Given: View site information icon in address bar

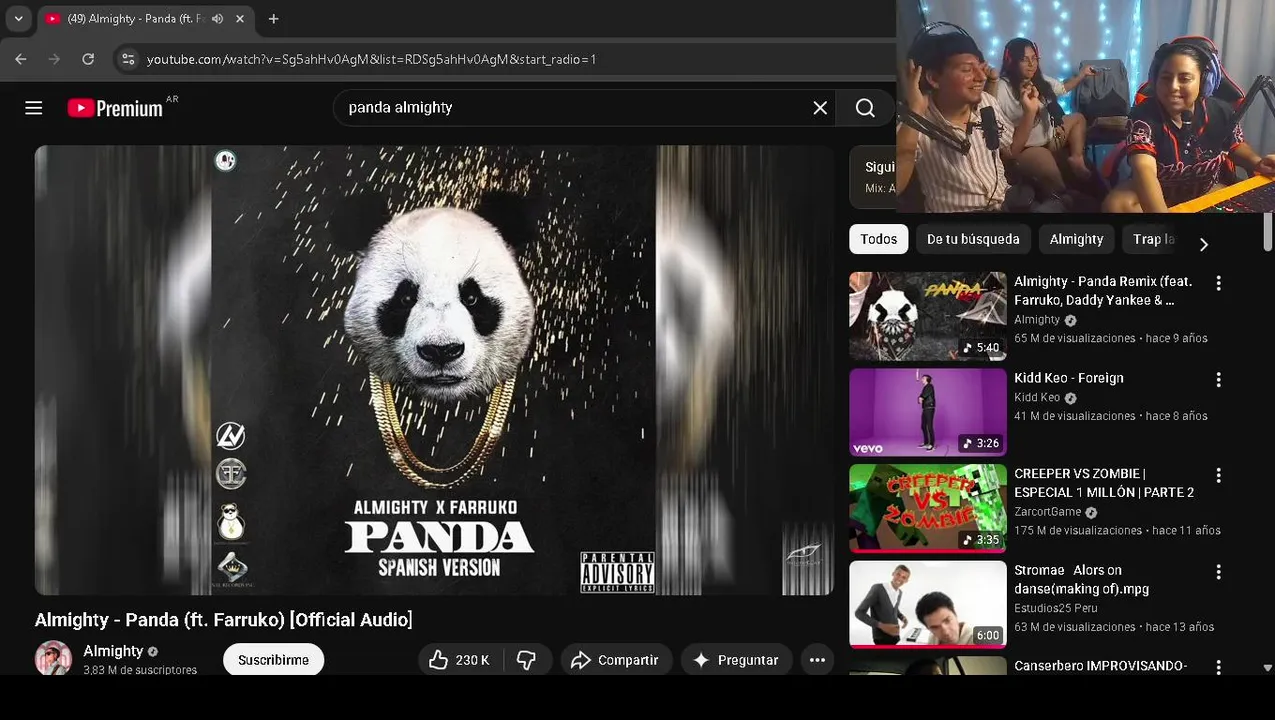Looking at the screenshot, I should click(x=128, y=59).
